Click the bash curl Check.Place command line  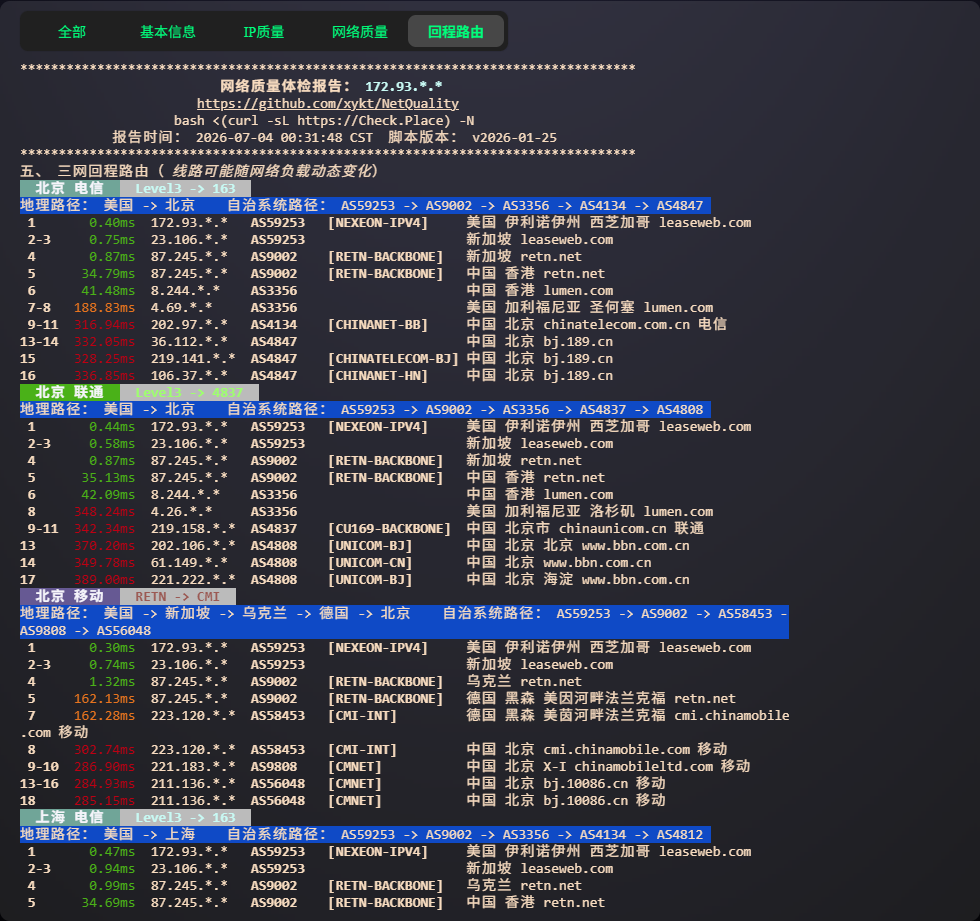pyautogui.click(x=324, y=121)
